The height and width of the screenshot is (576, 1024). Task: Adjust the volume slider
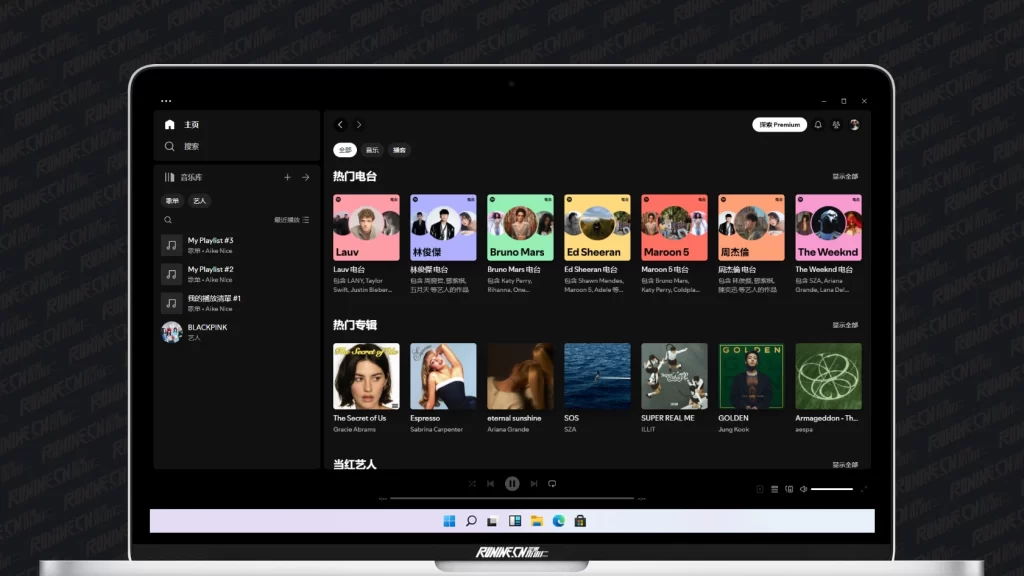[831, 489]
